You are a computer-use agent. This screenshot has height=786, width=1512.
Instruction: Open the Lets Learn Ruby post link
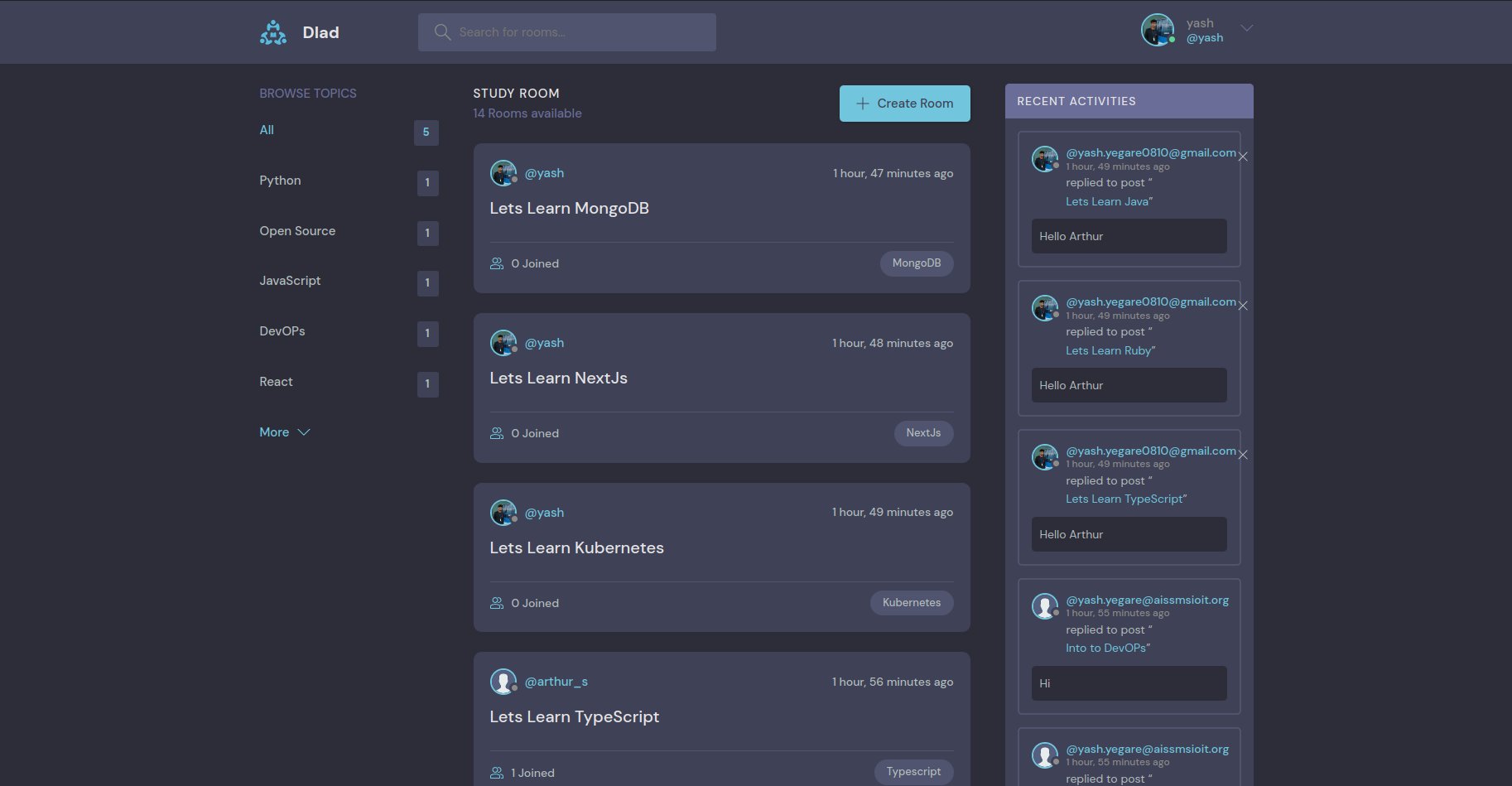tap(1108, 350)
